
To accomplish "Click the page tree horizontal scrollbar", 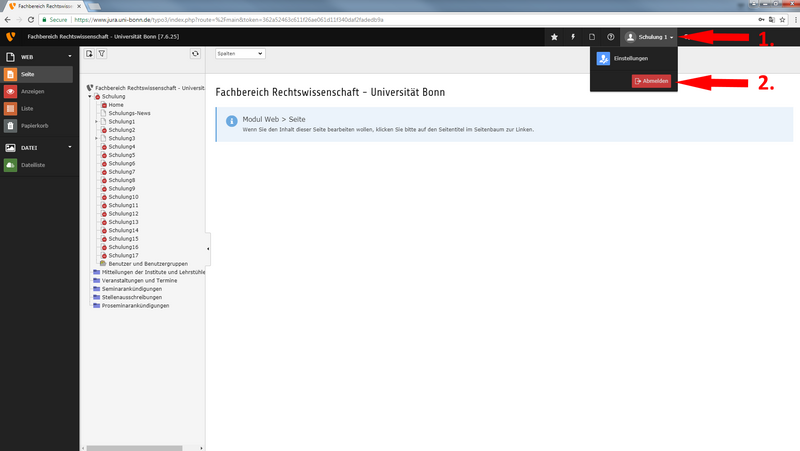I will [x=134, y=448].
